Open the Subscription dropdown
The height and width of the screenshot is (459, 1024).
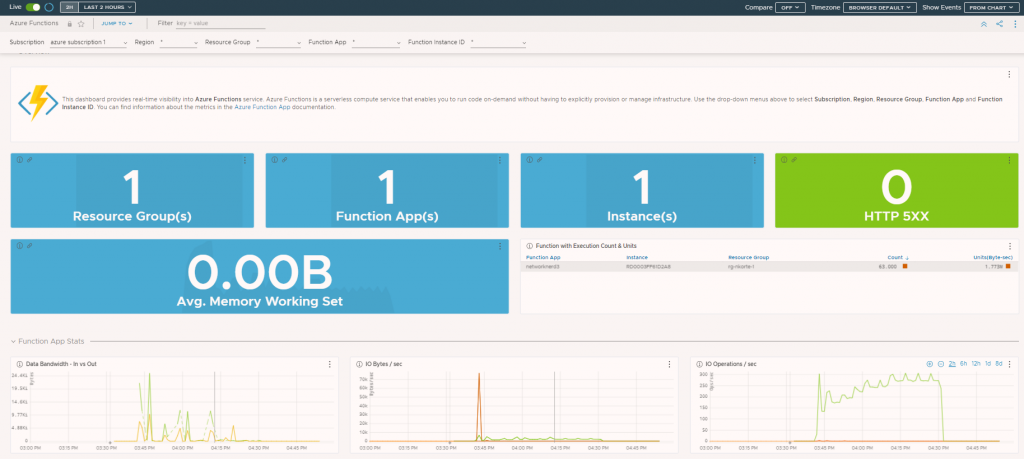88,42
